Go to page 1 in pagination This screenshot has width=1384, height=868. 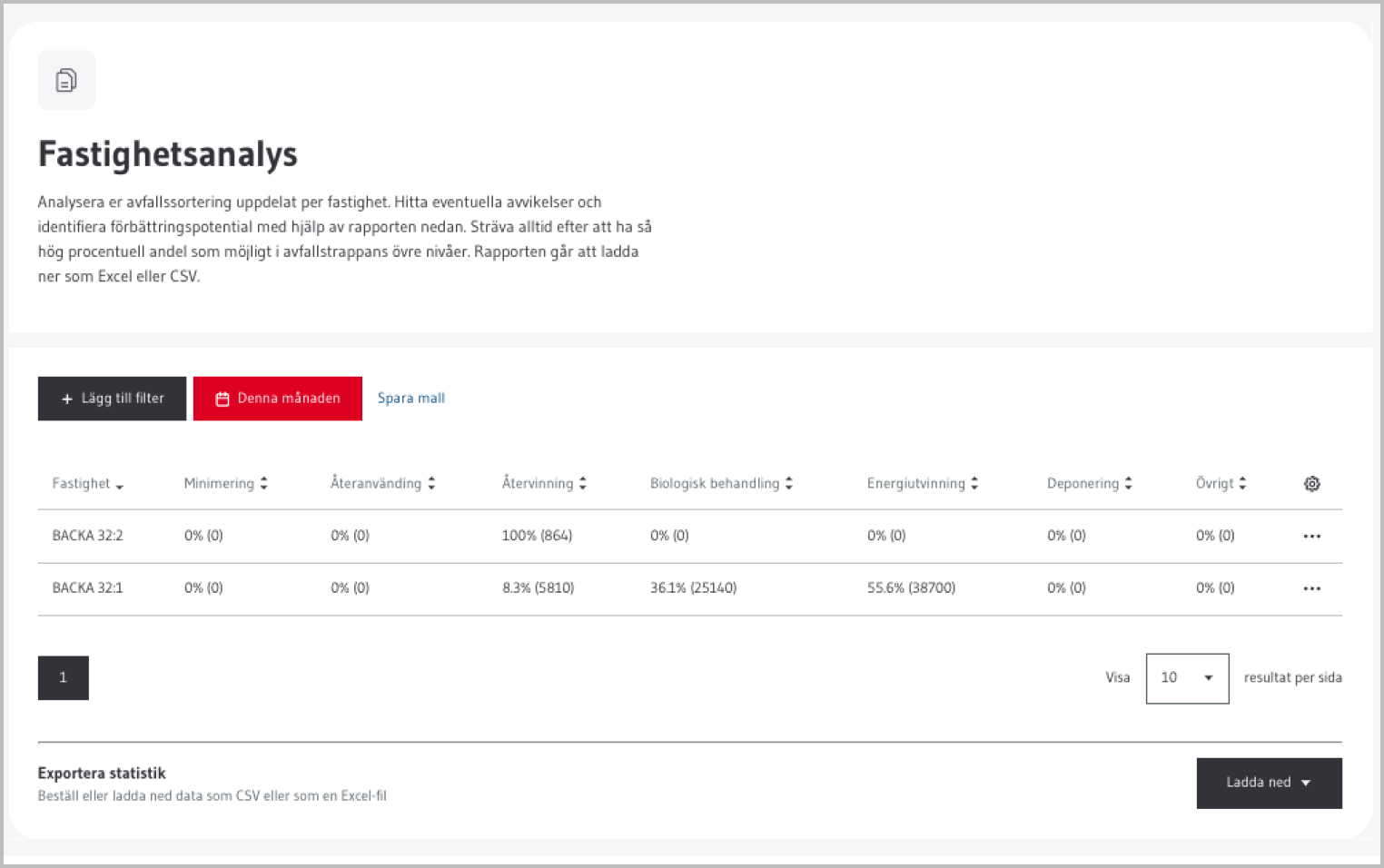pyautogui.click(x=64, y=678)
